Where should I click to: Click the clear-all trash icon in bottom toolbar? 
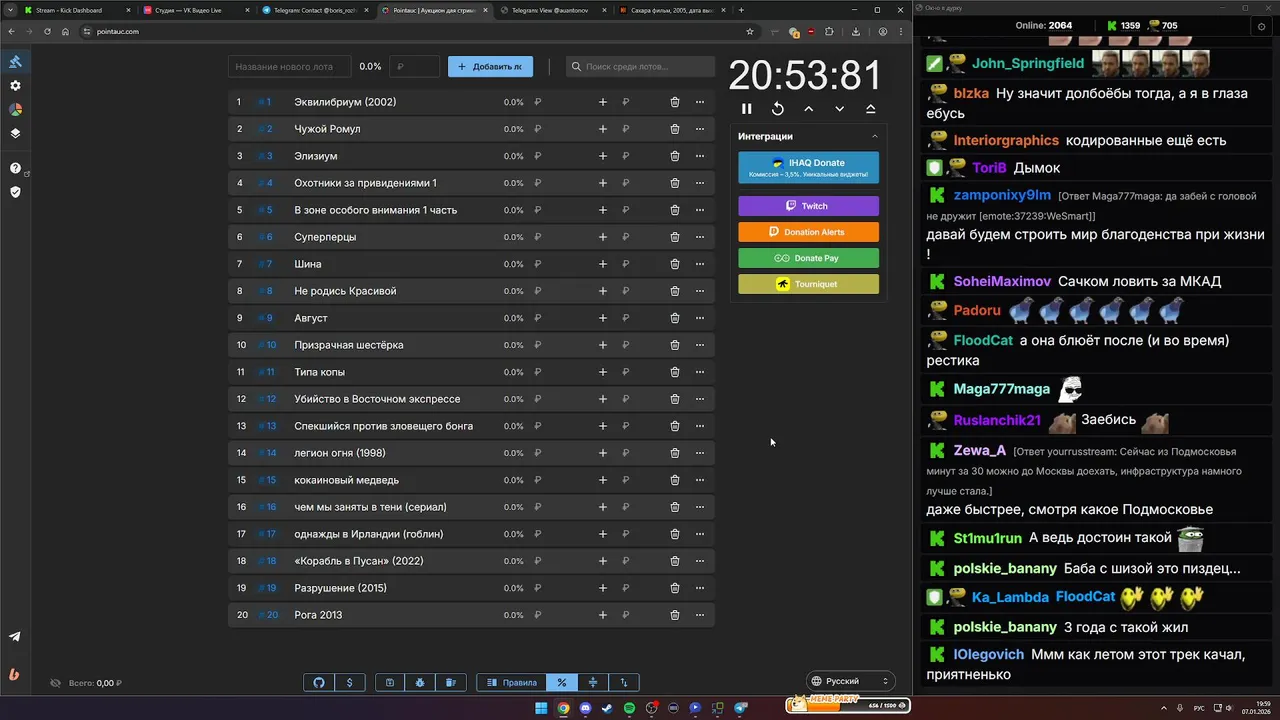tap(450, 682)
